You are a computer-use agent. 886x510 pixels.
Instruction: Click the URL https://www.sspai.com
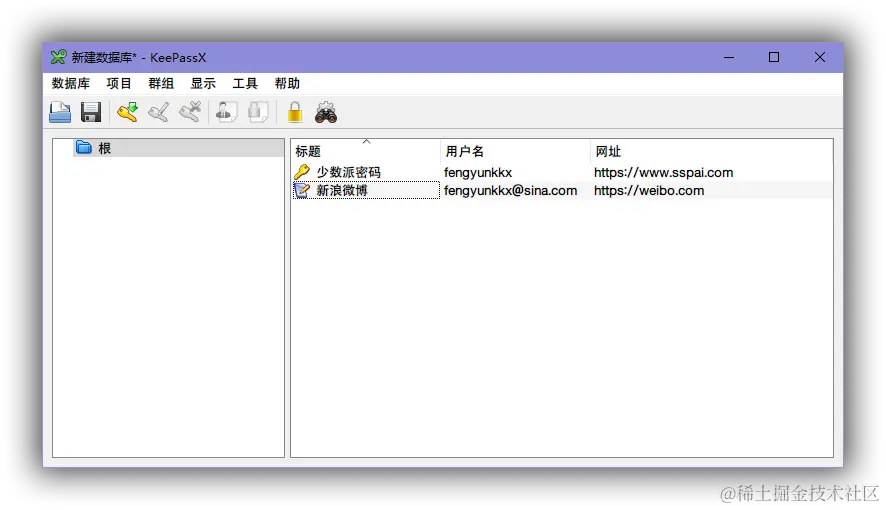click(x=663, y=172)
